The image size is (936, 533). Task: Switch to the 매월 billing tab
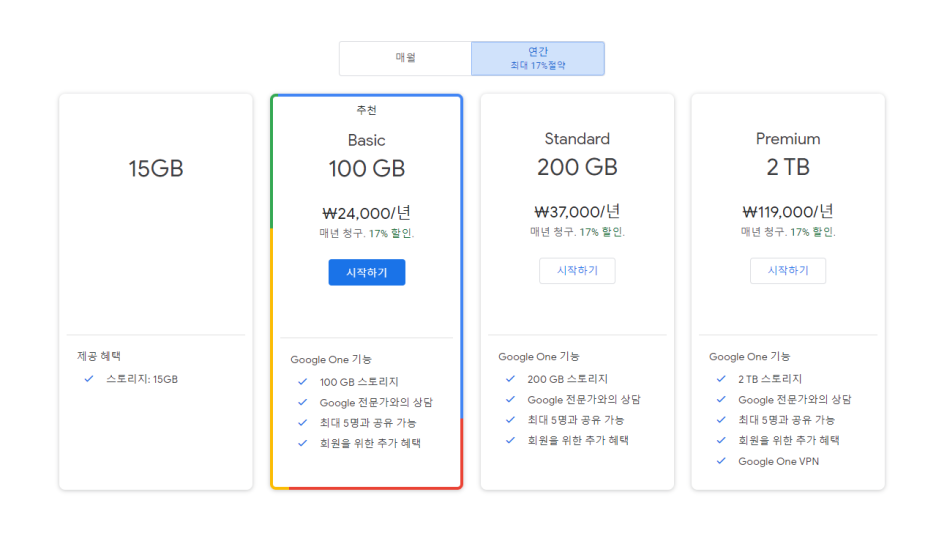tap(405, 58)
